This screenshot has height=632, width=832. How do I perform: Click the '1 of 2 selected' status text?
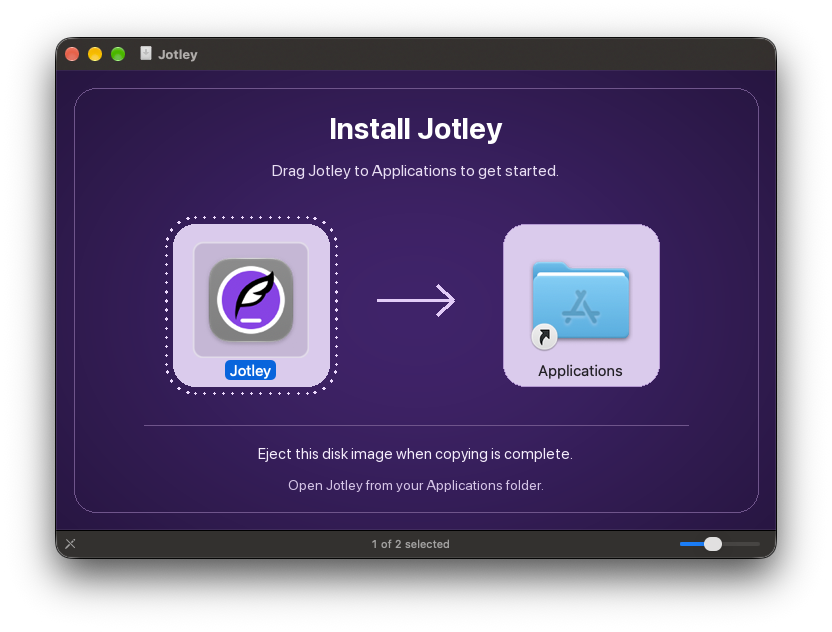410,544
